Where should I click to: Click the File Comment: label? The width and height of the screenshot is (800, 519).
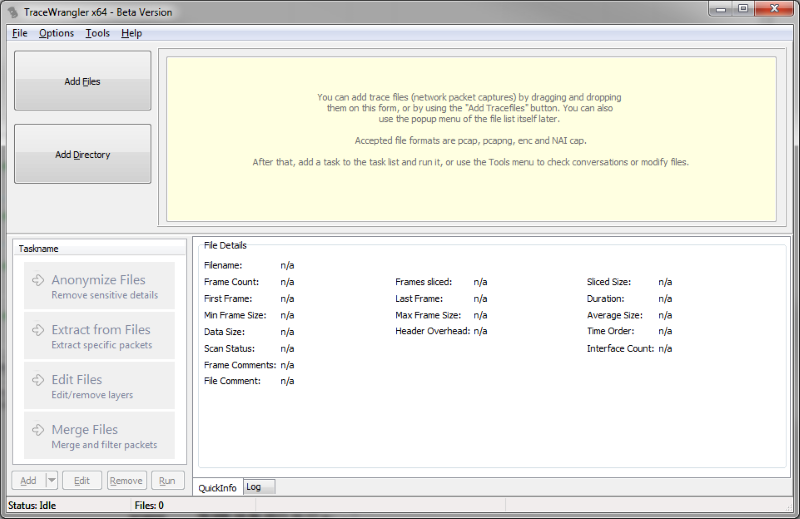coord(232,381)
